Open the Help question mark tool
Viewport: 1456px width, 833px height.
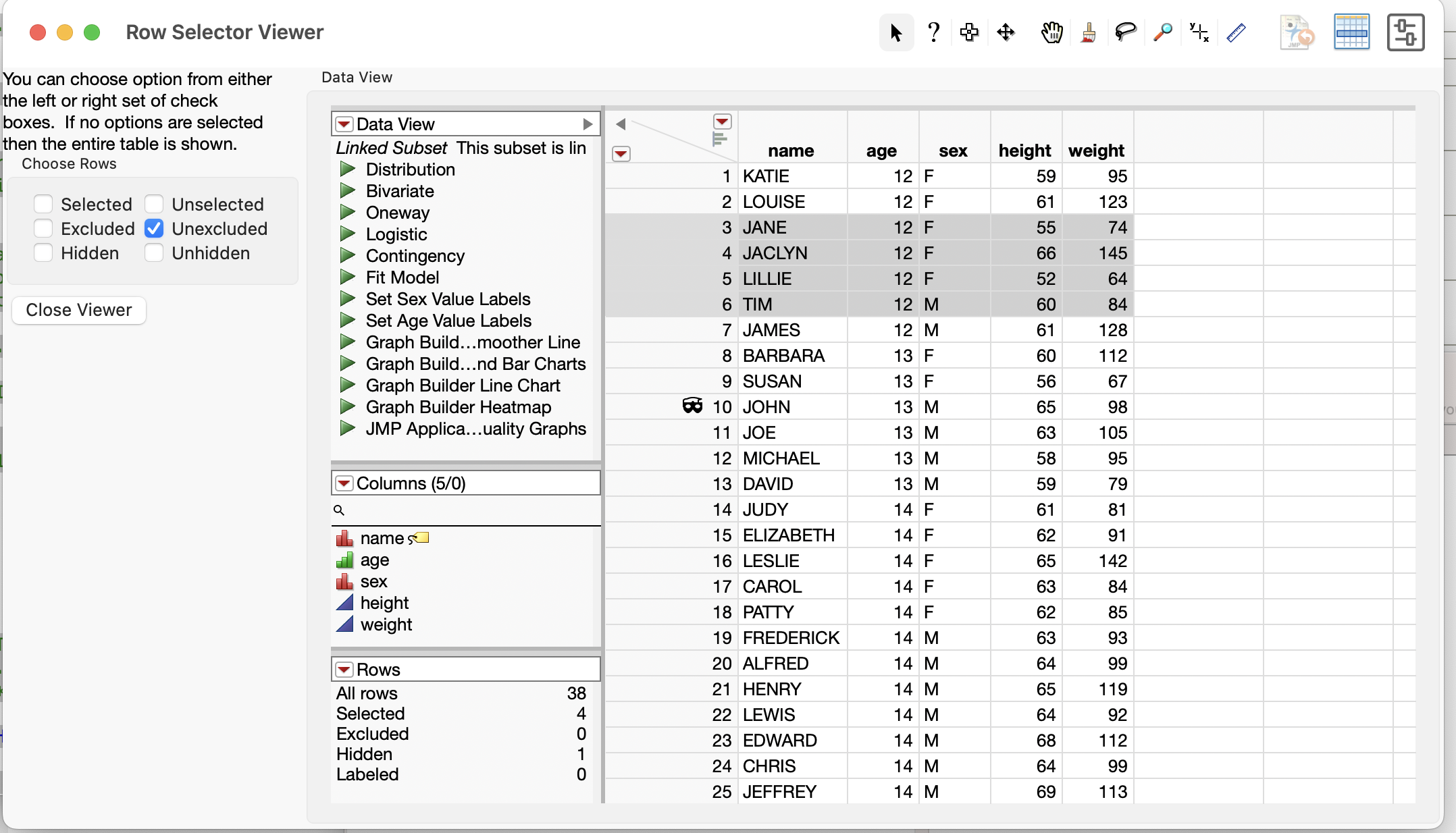click(933, 32)
